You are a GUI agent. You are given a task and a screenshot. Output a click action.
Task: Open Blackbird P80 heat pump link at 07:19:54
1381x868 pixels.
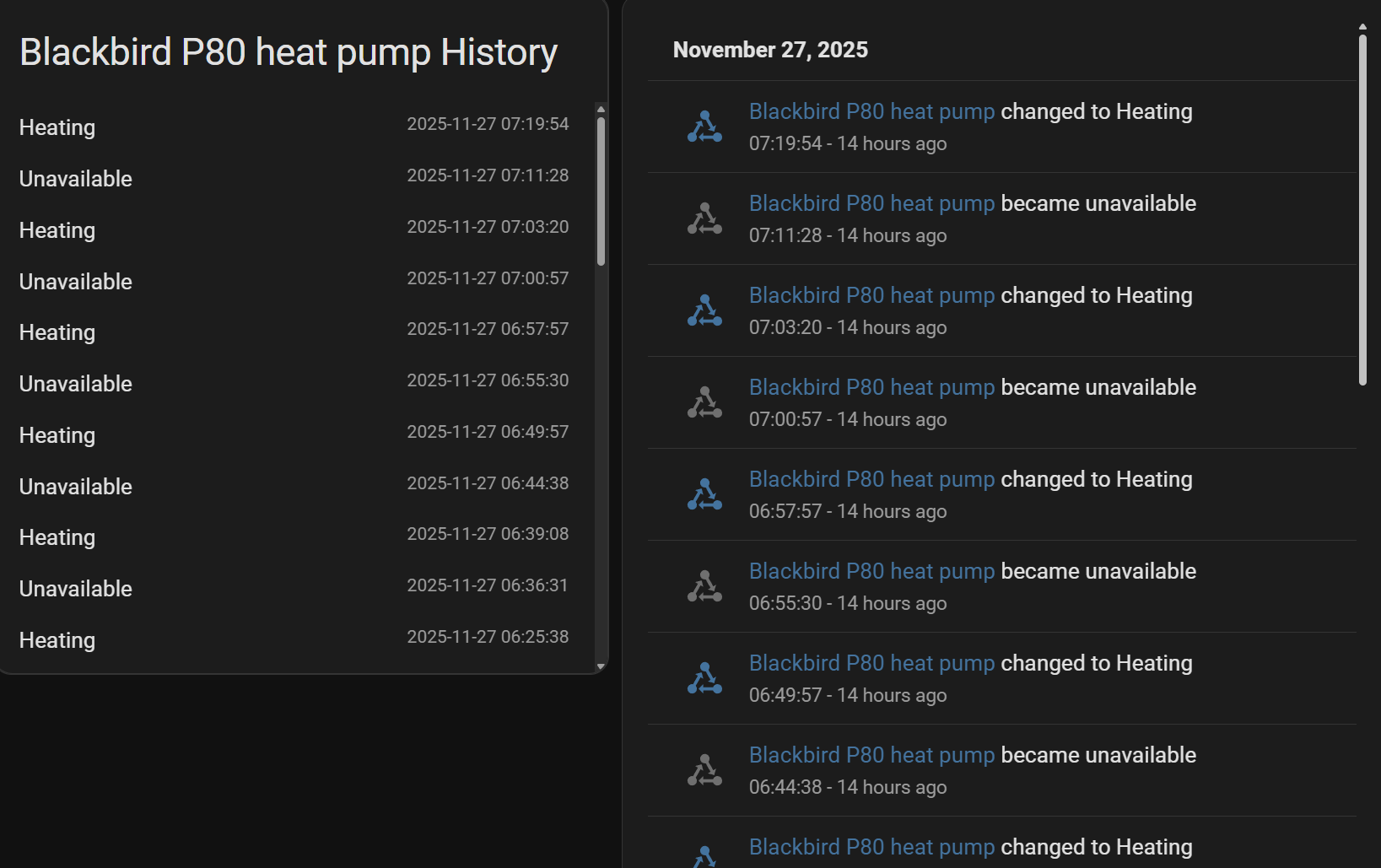(871, 111)
